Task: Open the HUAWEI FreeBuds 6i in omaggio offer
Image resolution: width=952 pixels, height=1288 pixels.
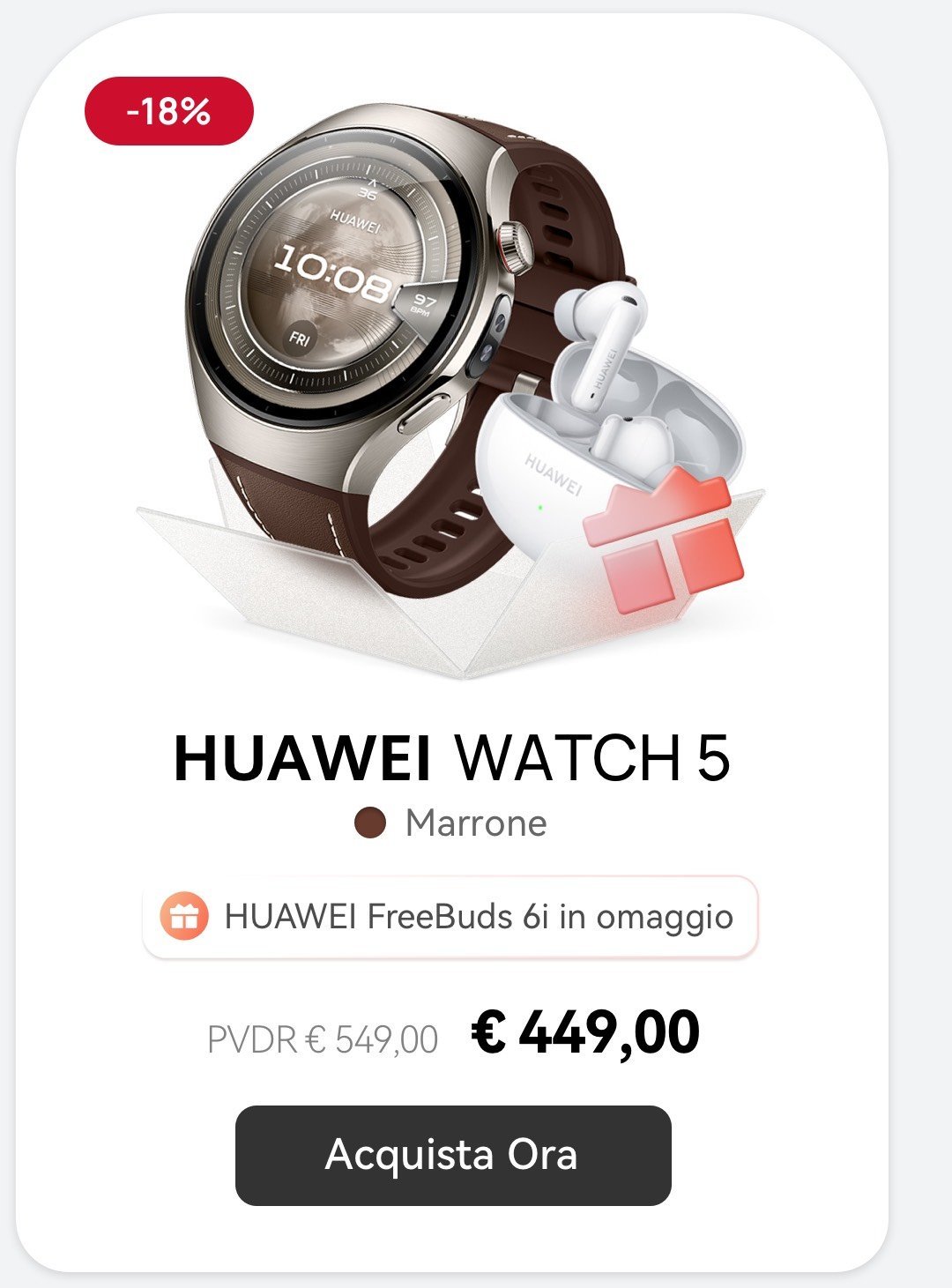Action: coord(450,917)
